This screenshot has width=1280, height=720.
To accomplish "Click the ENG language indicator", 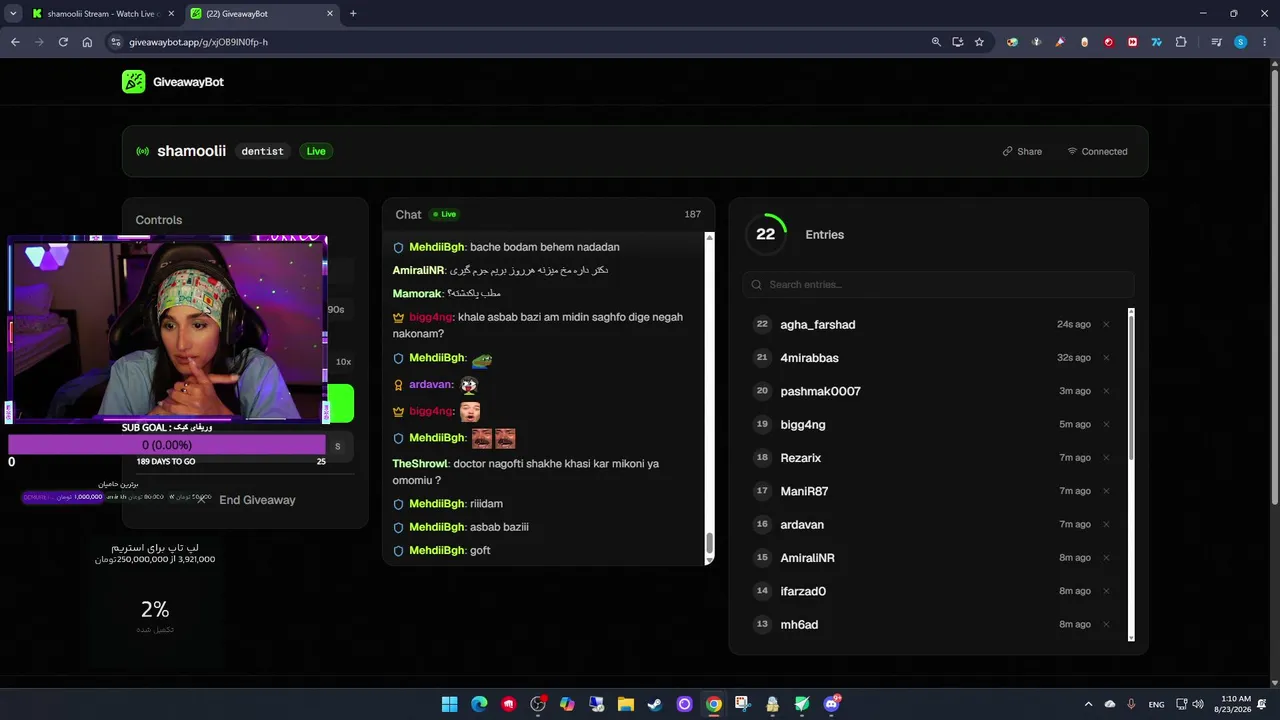I will [x=1156, y=705].
